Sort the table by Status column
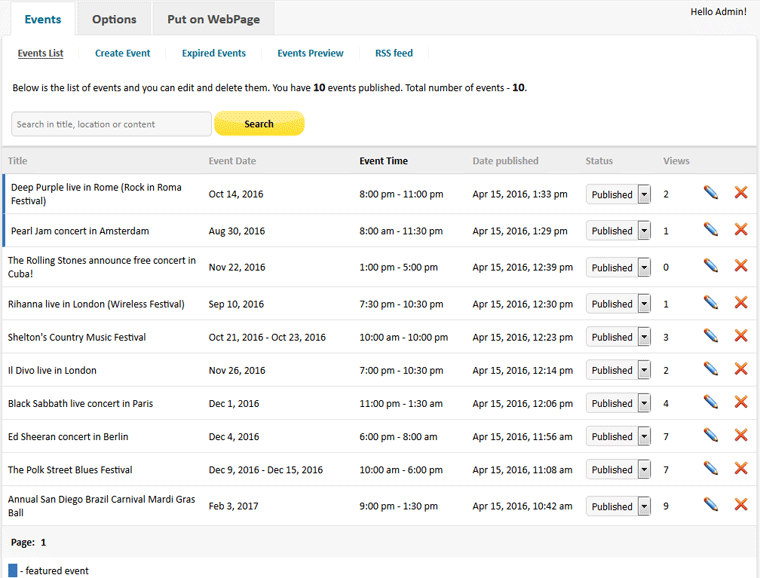 point(599,161)
